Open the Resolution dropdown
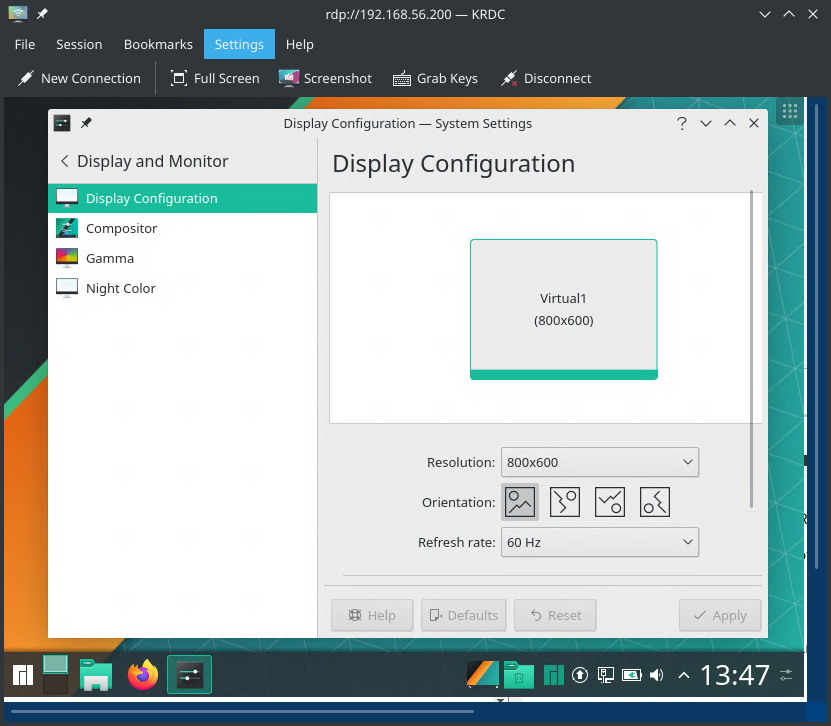831x726 pixels. click(599, 462)
